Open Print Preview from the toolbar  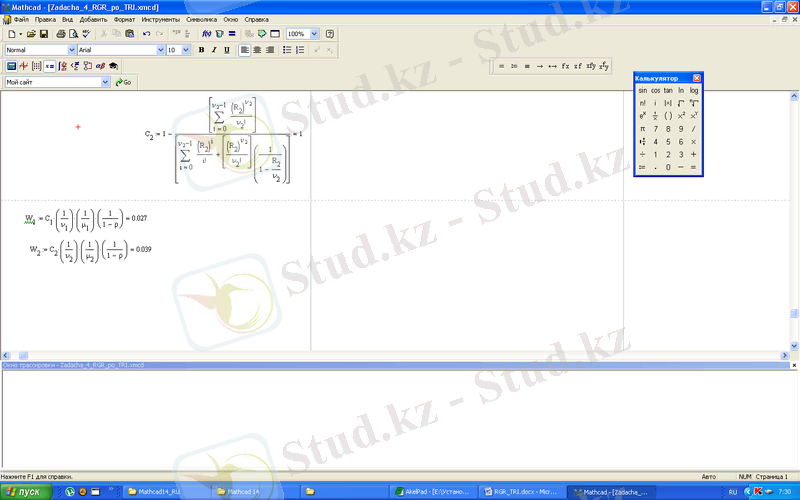coord(73,34)
